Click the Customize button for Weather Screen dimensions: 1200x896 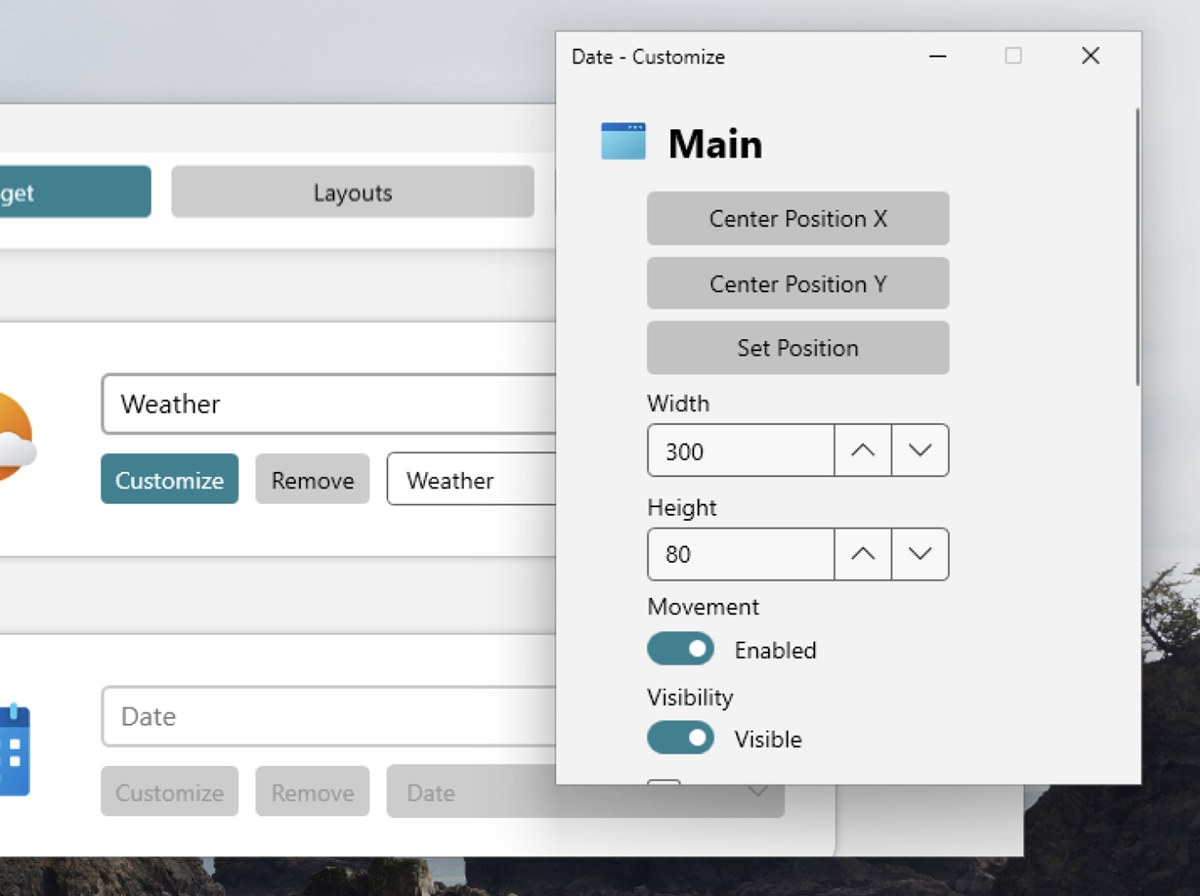[169, 480]
